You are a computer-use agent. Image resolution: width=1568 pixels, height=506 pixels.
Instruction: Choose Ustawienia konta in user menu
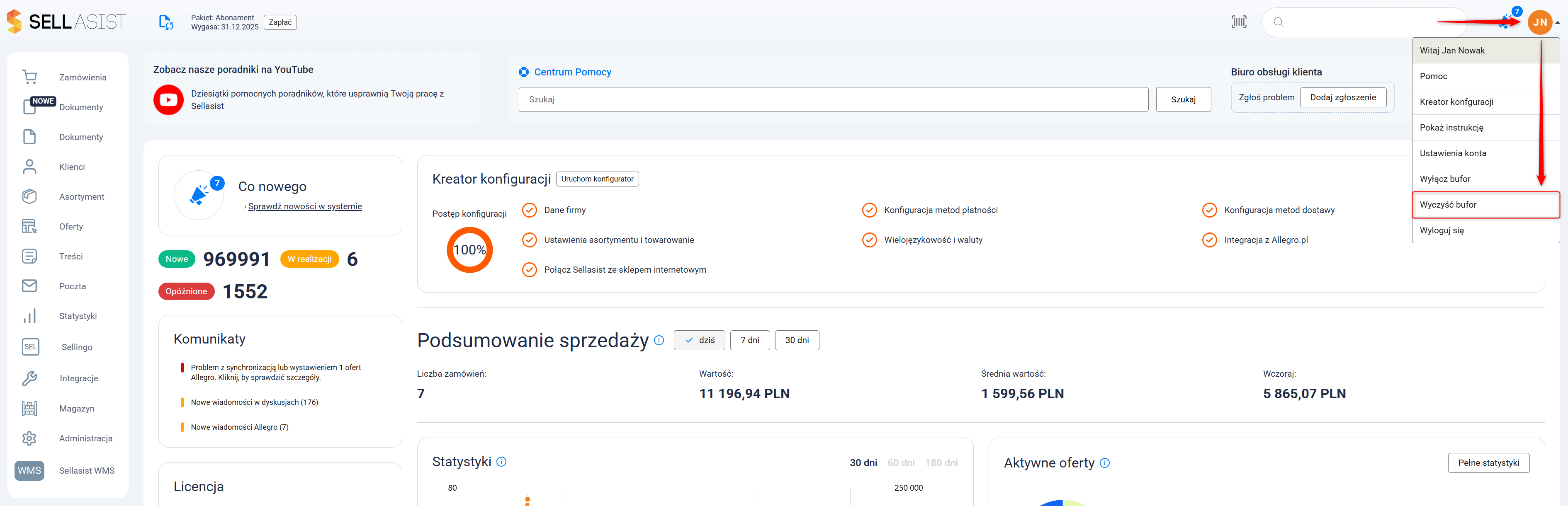click(1452, 153)
